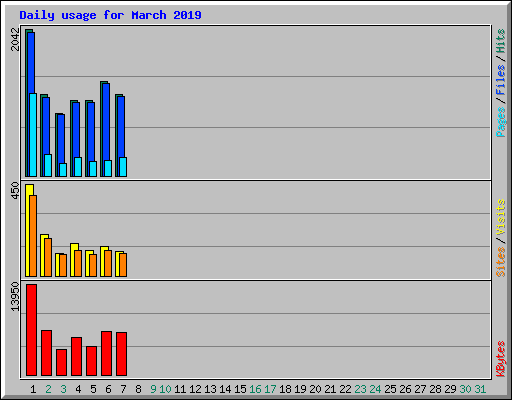The width and height of the screenshot is (512, 400).
Task: Click the day 7 red KBytes bar
Action: [x=121, y=354]
